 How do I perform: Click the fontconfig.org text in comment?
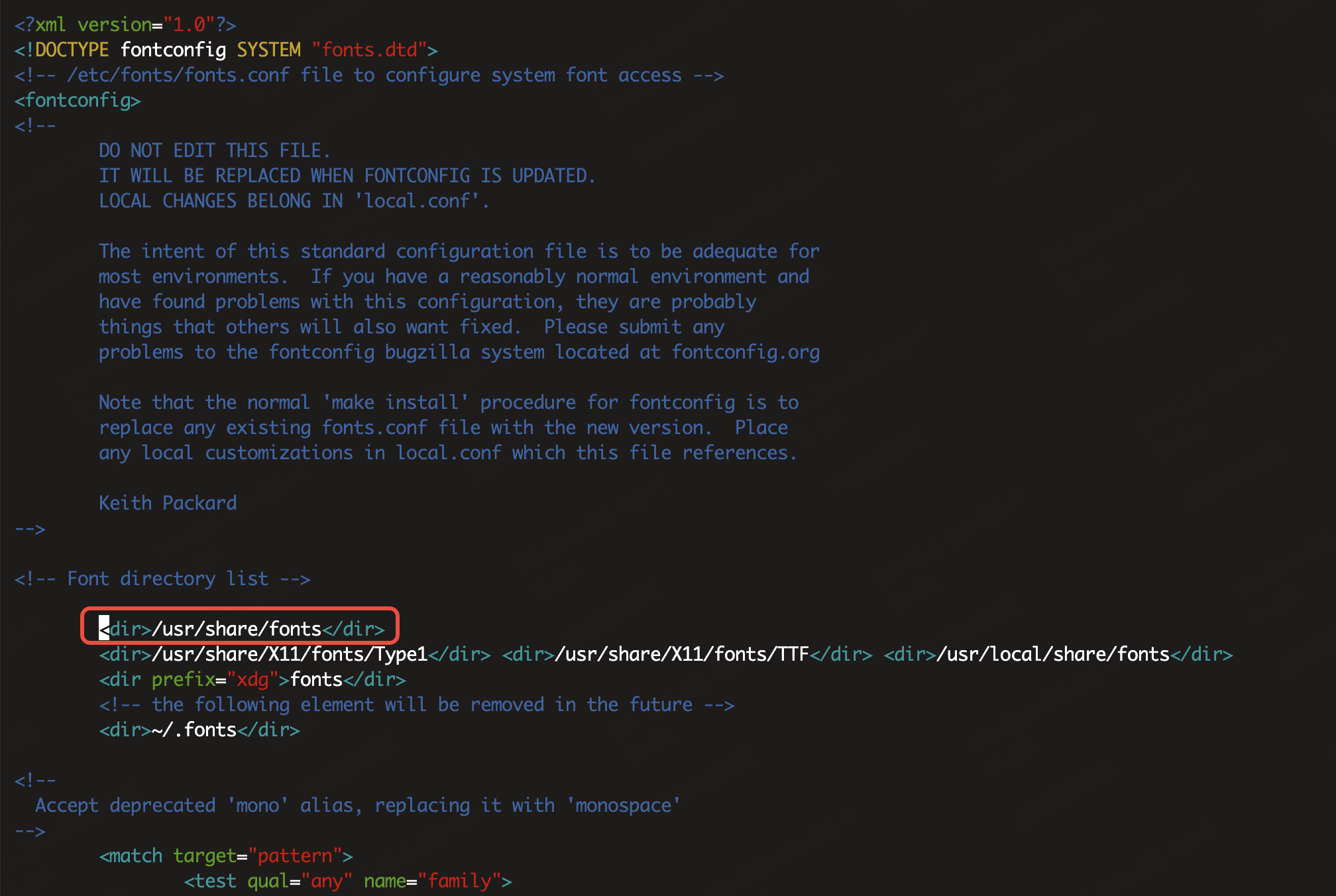pyautogui.click(x=746, y=352)
